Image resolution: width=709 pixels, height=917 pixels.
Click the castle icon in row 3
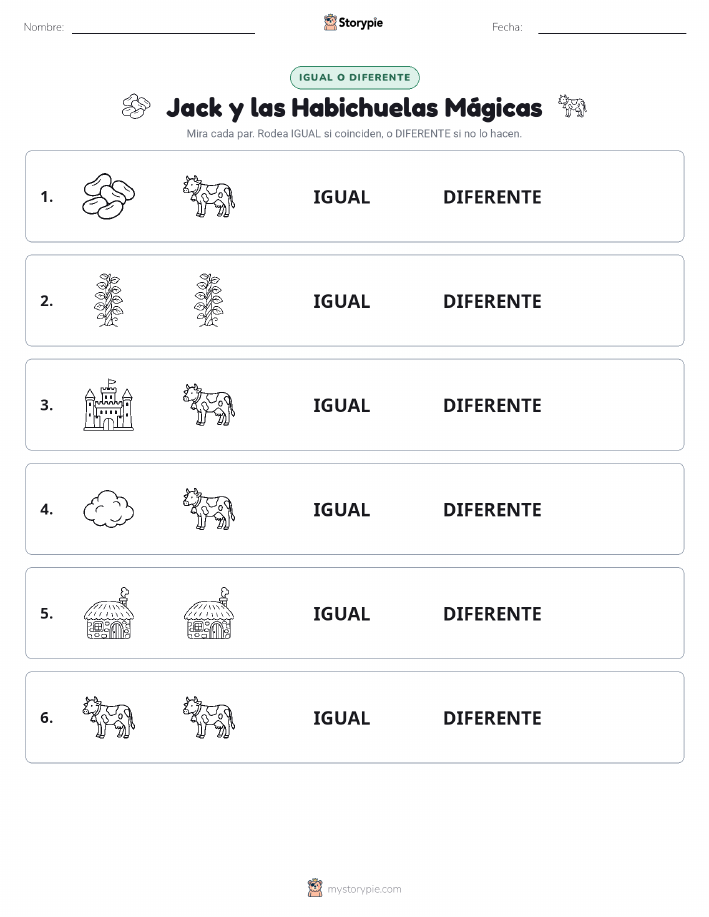pyautogui.click(x=108, y=405)
